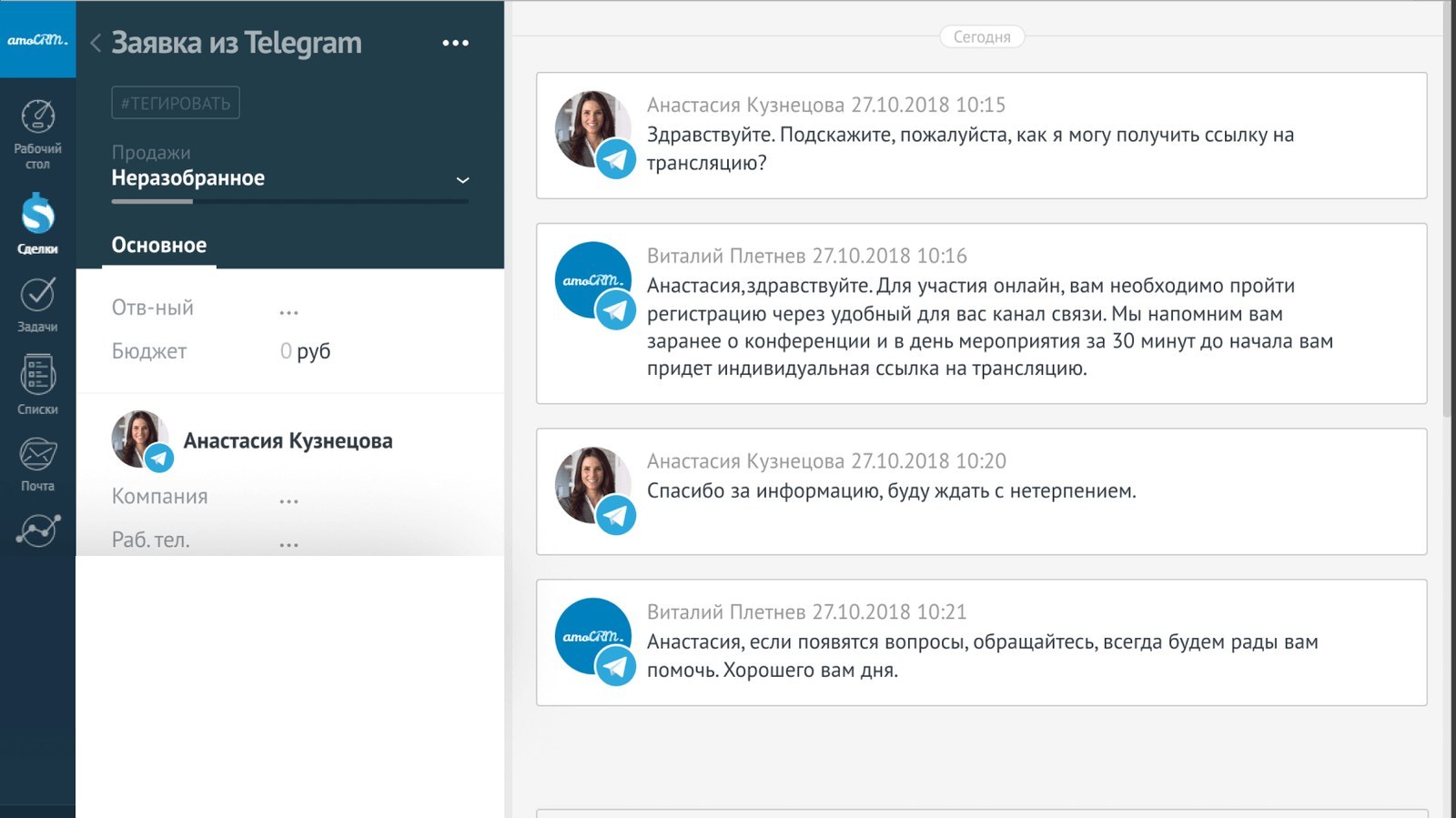Open the analytics chart section
Viewport: 1456px width, 818px height.
[37, 530]
